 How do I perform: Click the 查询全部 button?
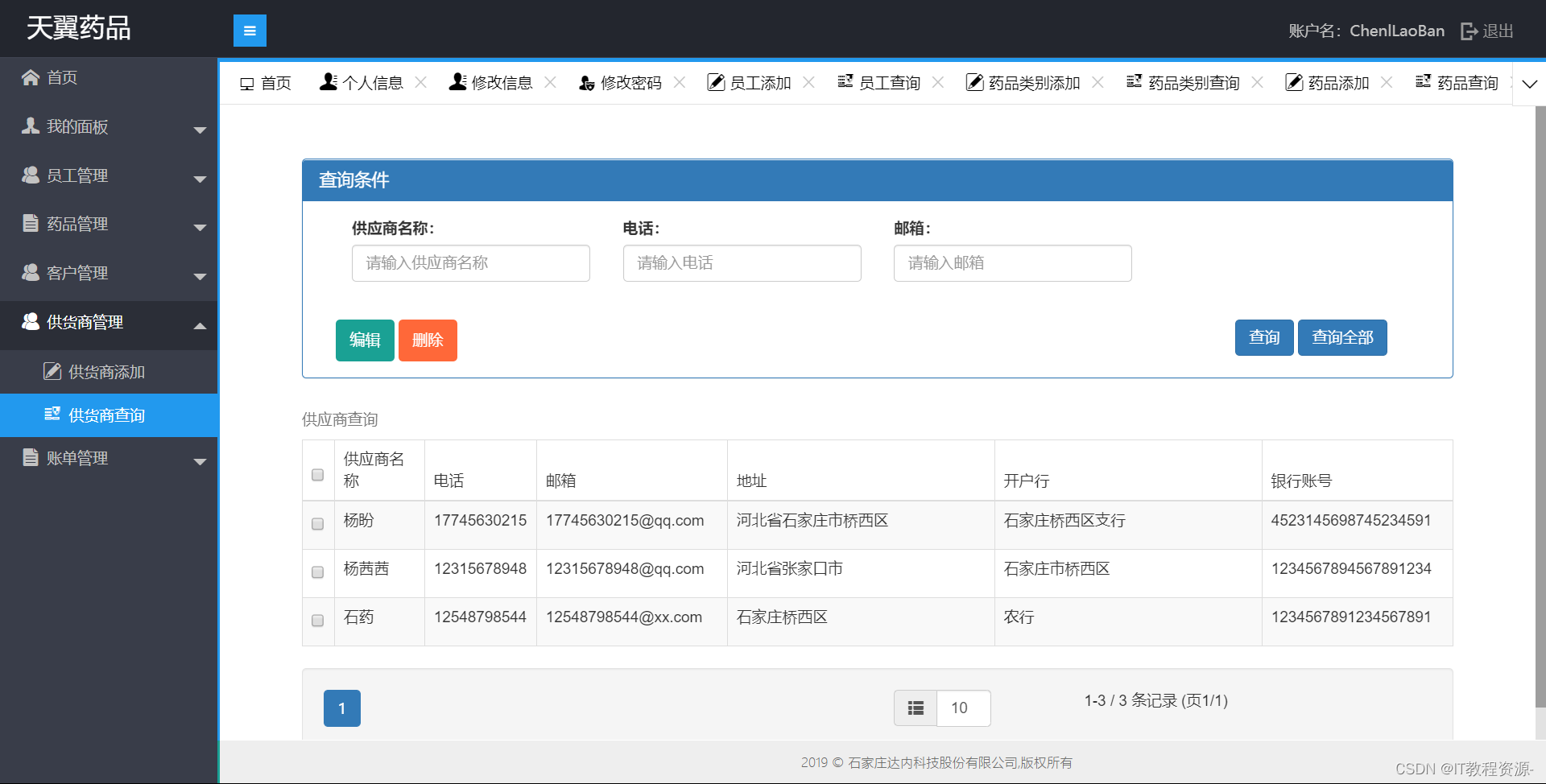click(1342, 337)
